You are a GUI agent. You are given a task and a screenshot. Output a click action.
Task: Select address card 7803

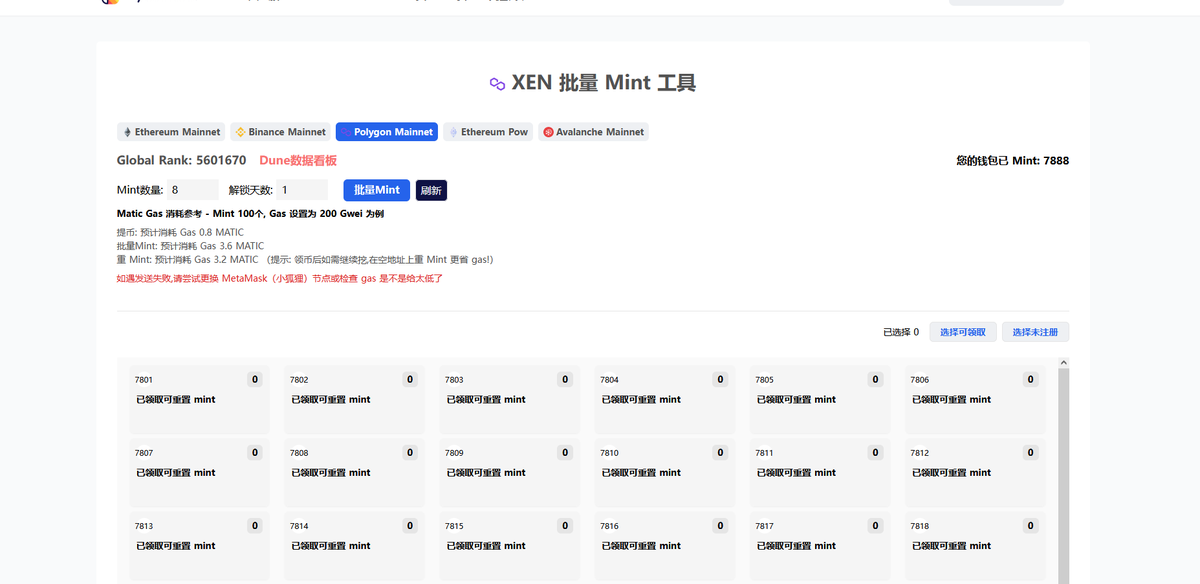pyautogui.click(x=509, y=399)
